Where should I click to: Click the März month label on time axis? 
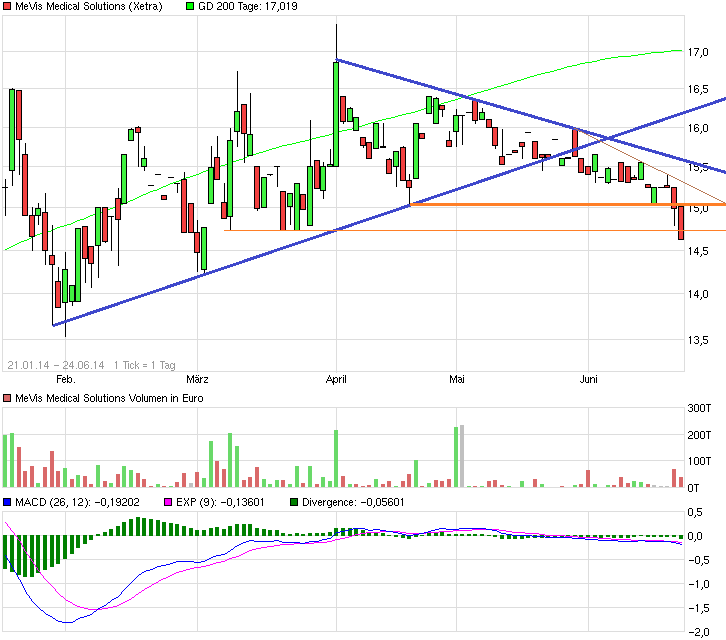click(197, 380)
